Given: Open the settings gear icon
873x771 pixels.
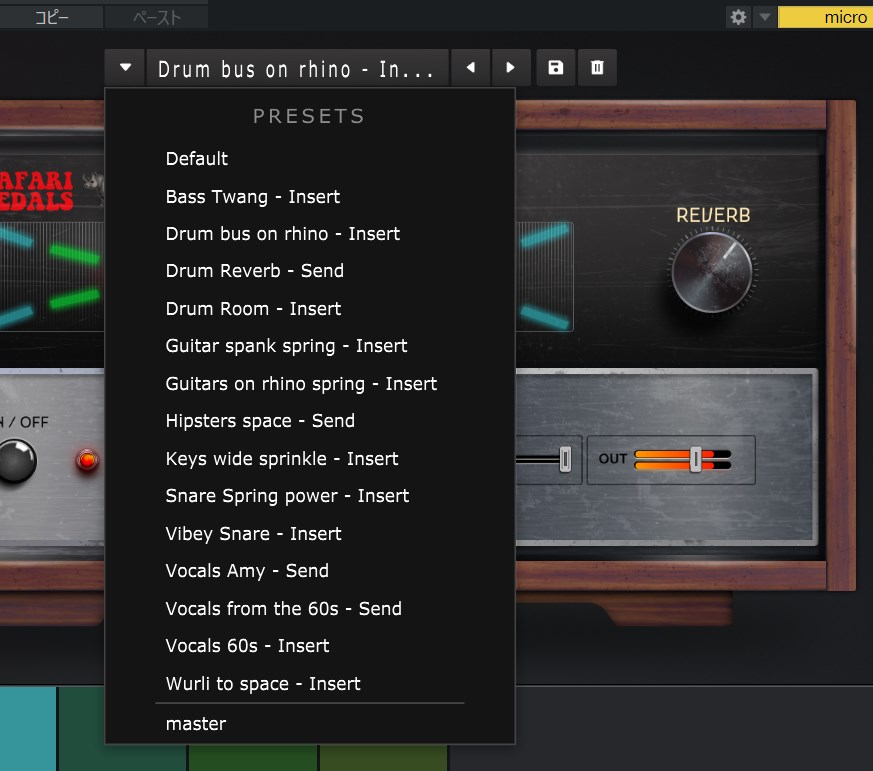Looking at the screenshot, I should [738, 17].
